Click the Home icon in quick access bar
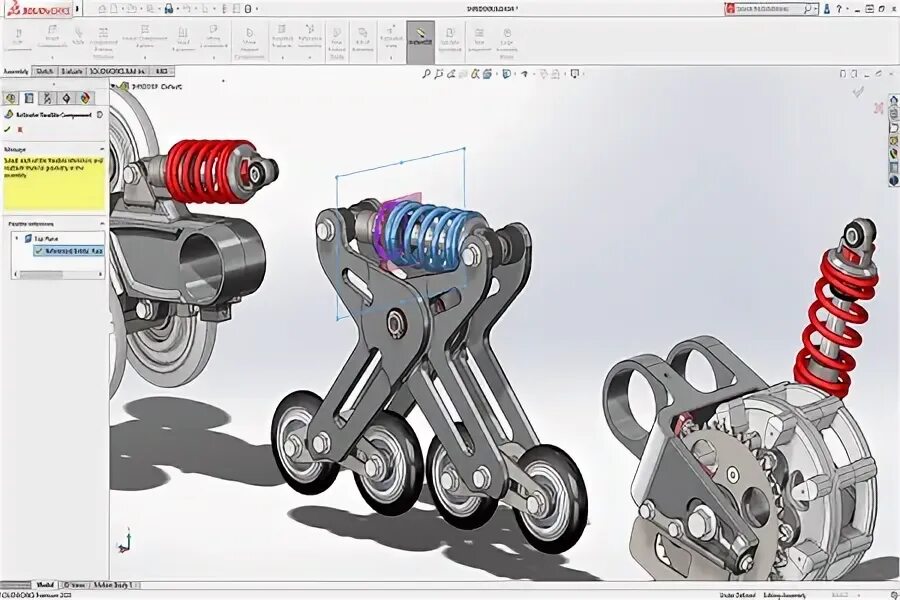This screenshot has width=900, height=600. click(102, 9)
